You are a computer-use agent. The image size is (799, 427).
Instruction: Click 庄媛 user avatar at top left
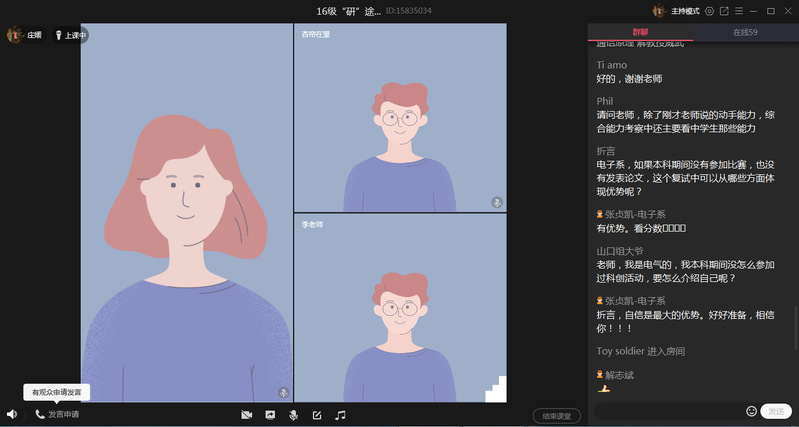pos(15,34)
